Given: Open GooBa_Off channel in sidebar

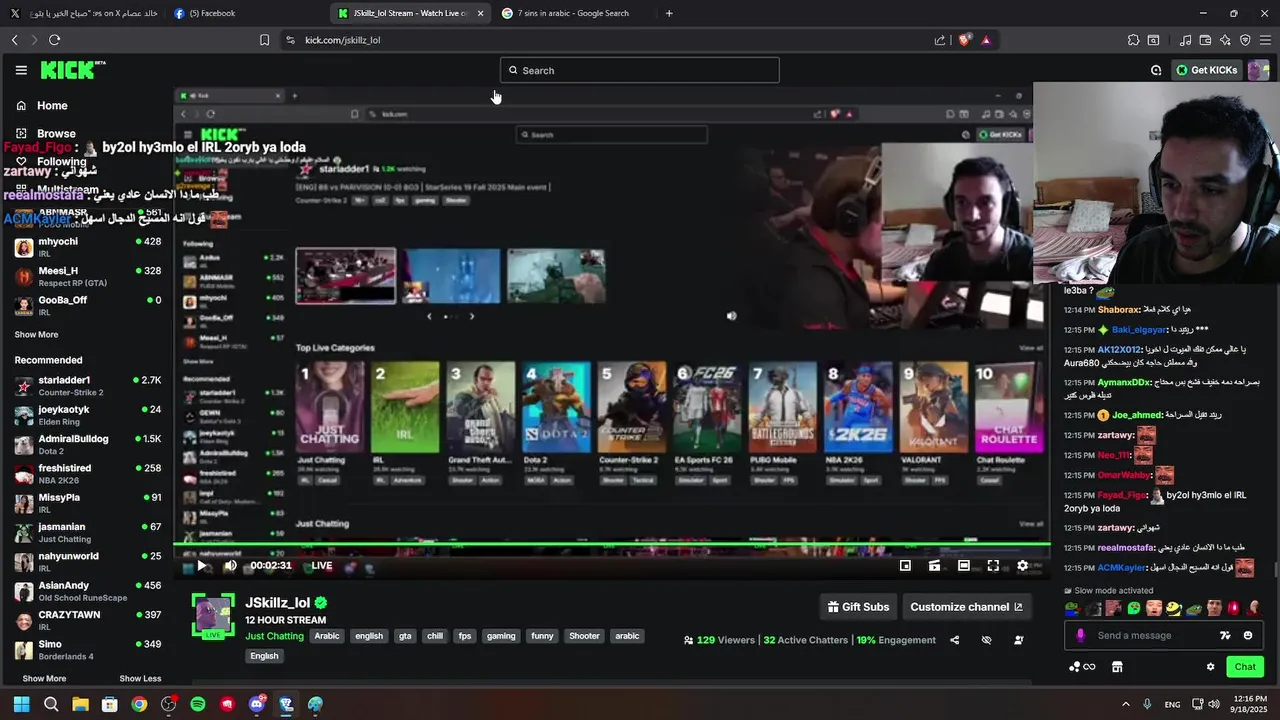Looking at the screenshot, I should click(x=88, y=305).
